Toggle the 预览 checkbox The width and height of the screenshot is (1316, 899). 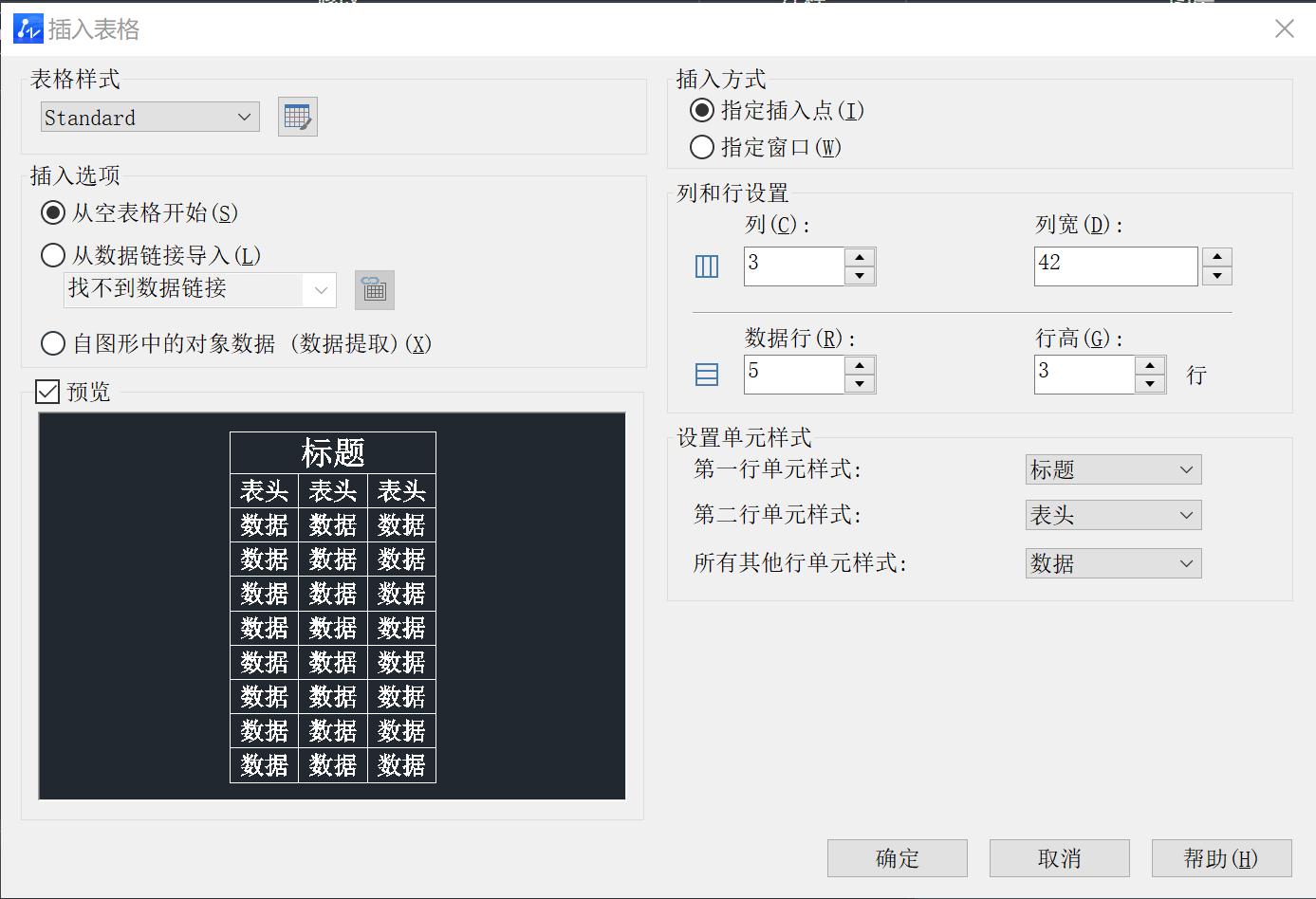pos(47,392)
